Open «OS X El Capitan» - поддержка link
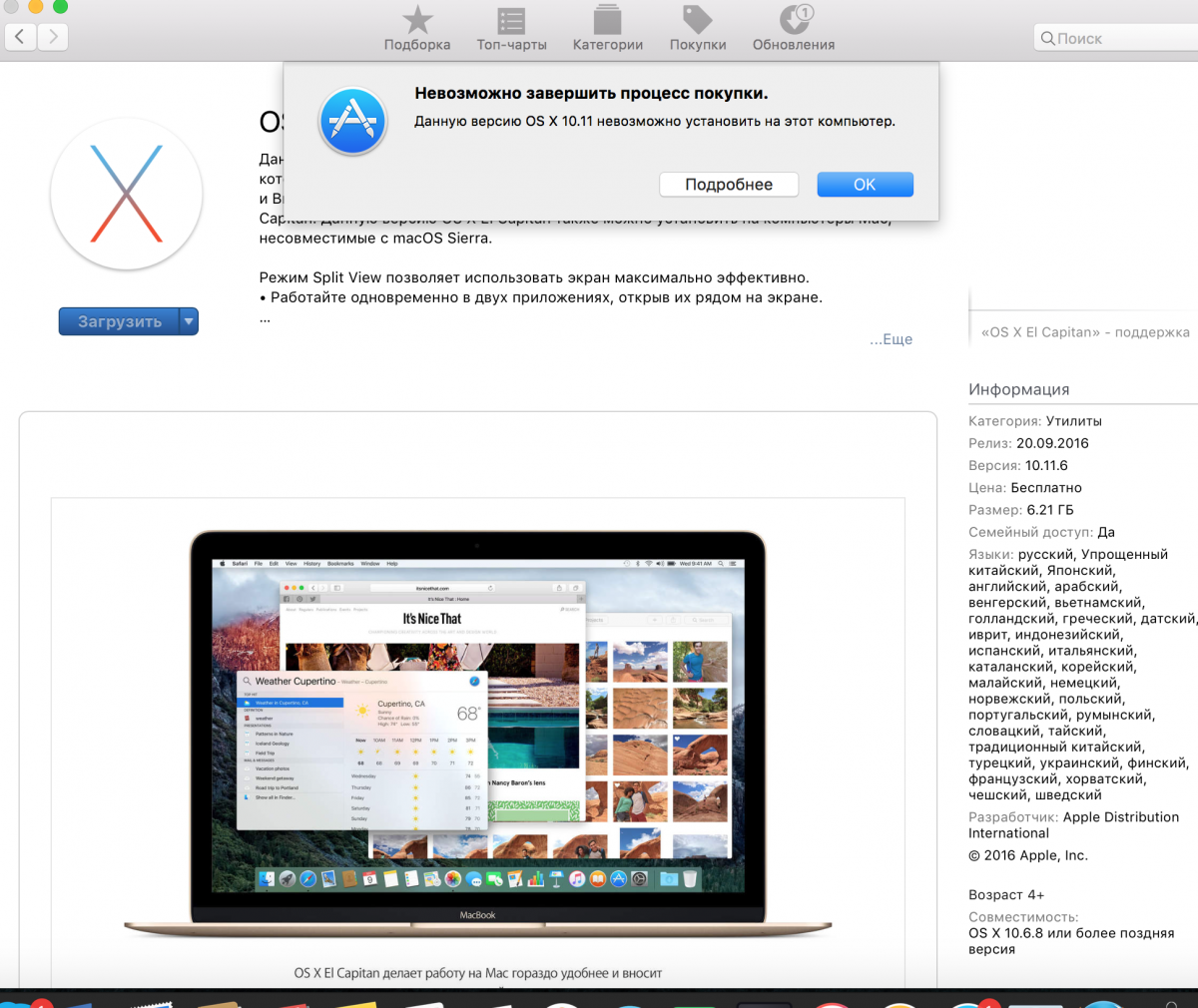The height and width of the screenshot is (1008, 1198). click(1085, 332)
